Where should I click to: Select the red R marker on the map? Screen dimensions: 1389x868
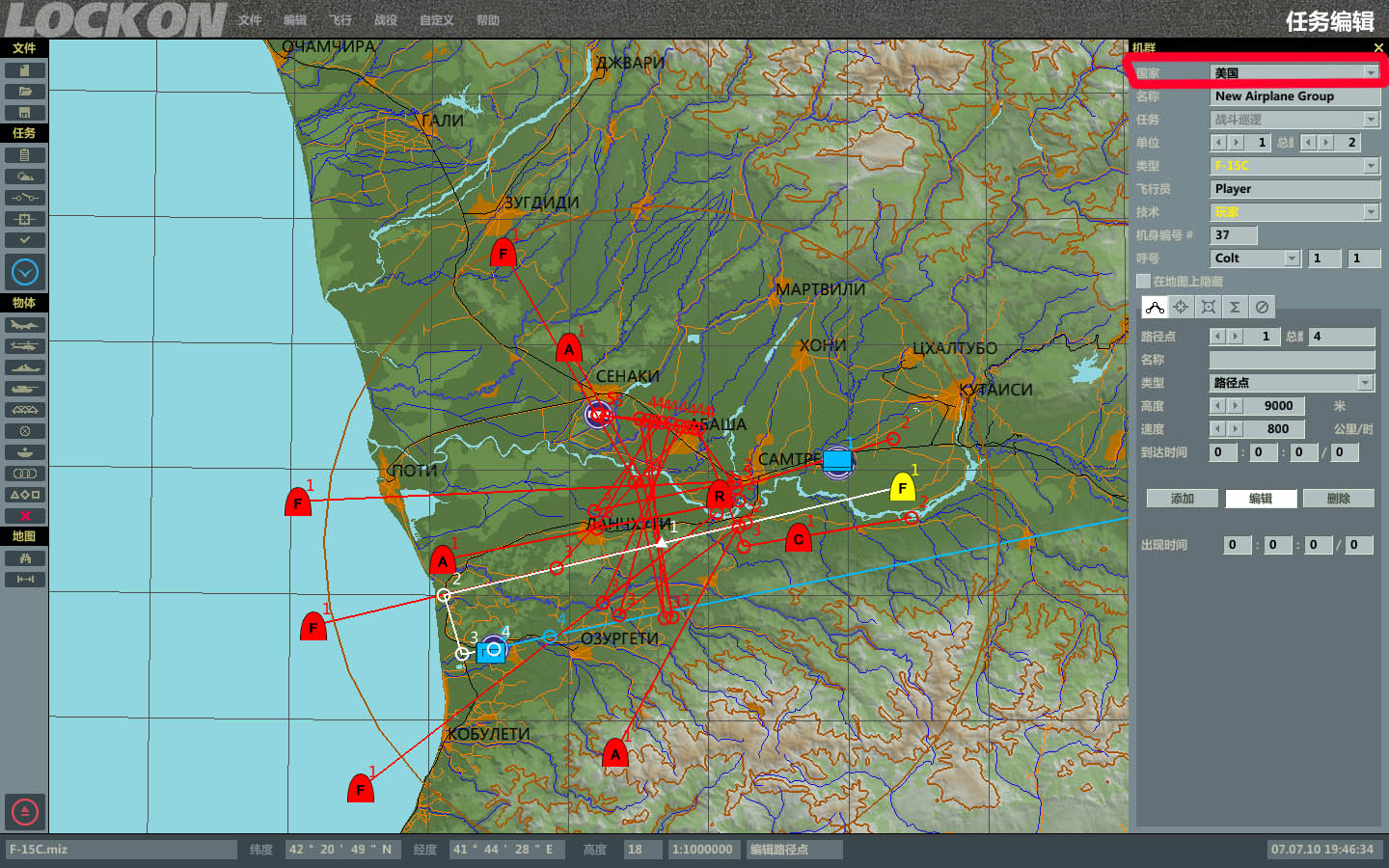click(720, 496)
